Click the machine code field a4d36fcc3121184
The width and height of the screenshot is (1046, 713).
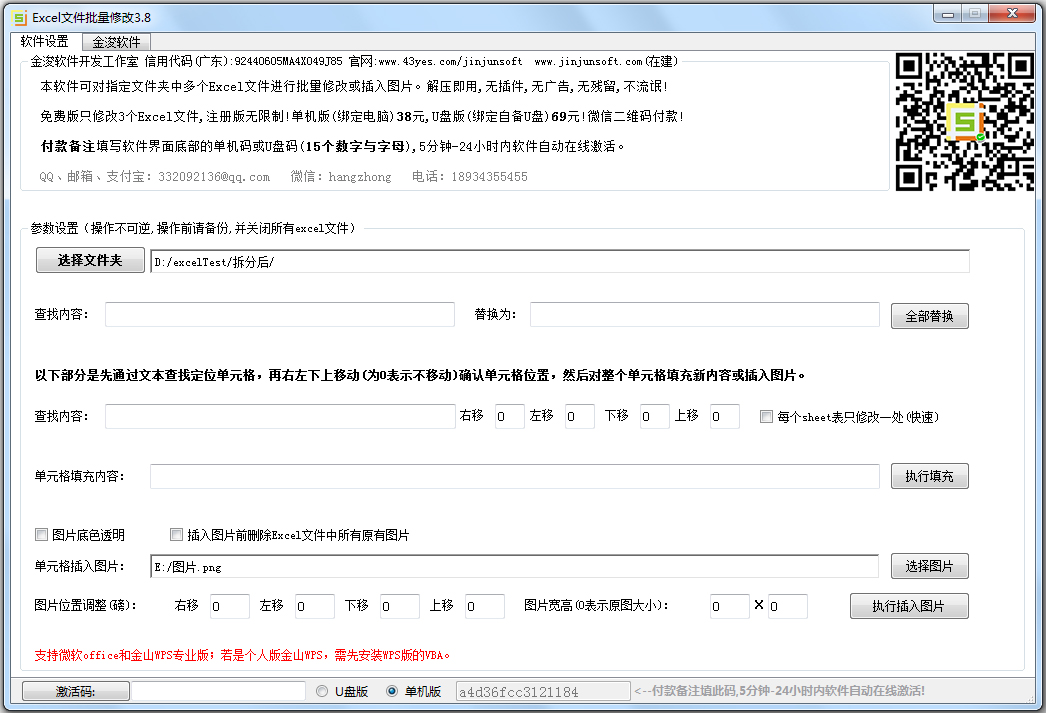click(543, 692)
